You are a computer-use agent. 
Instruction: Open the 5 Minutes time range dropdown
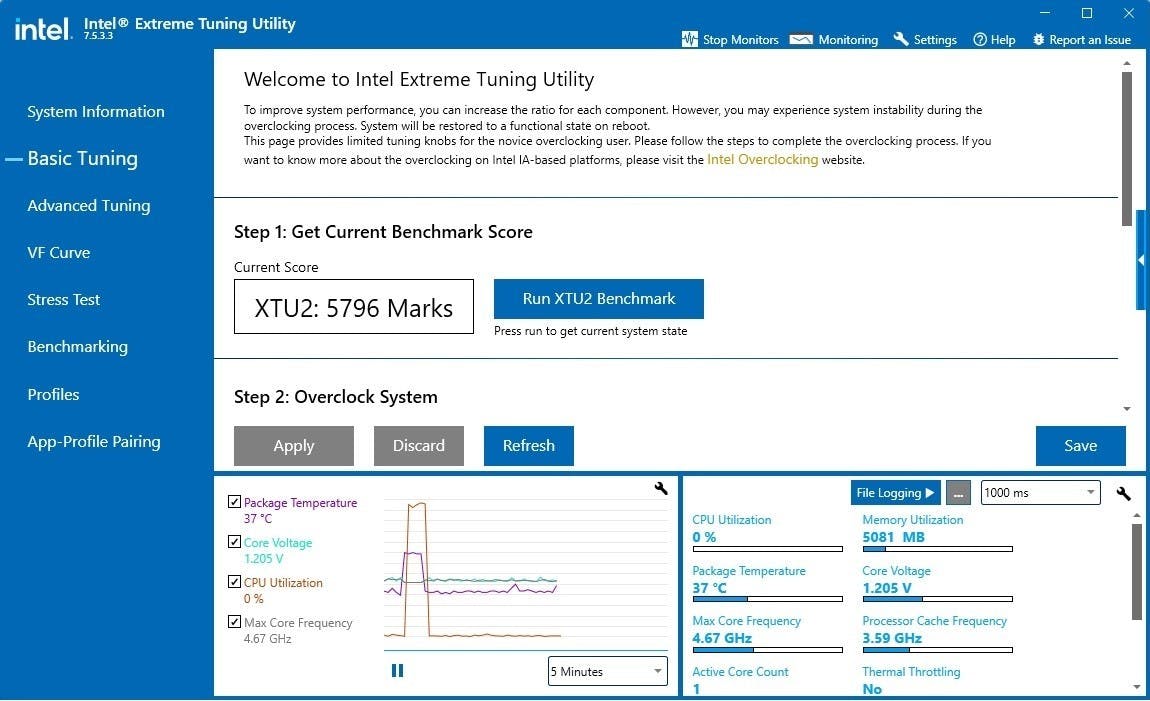607,672
